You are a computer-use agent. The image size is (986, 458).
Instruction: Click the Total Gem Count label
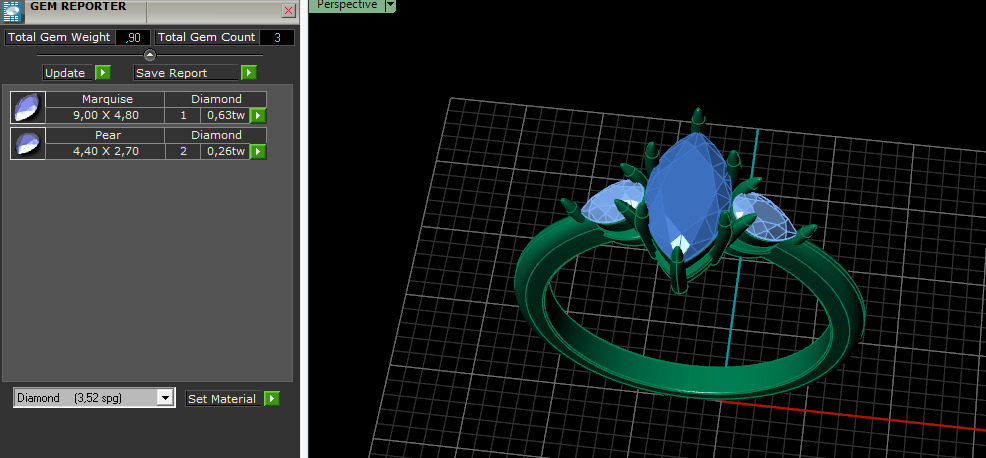pyautogui.click(x=207, y=38)
